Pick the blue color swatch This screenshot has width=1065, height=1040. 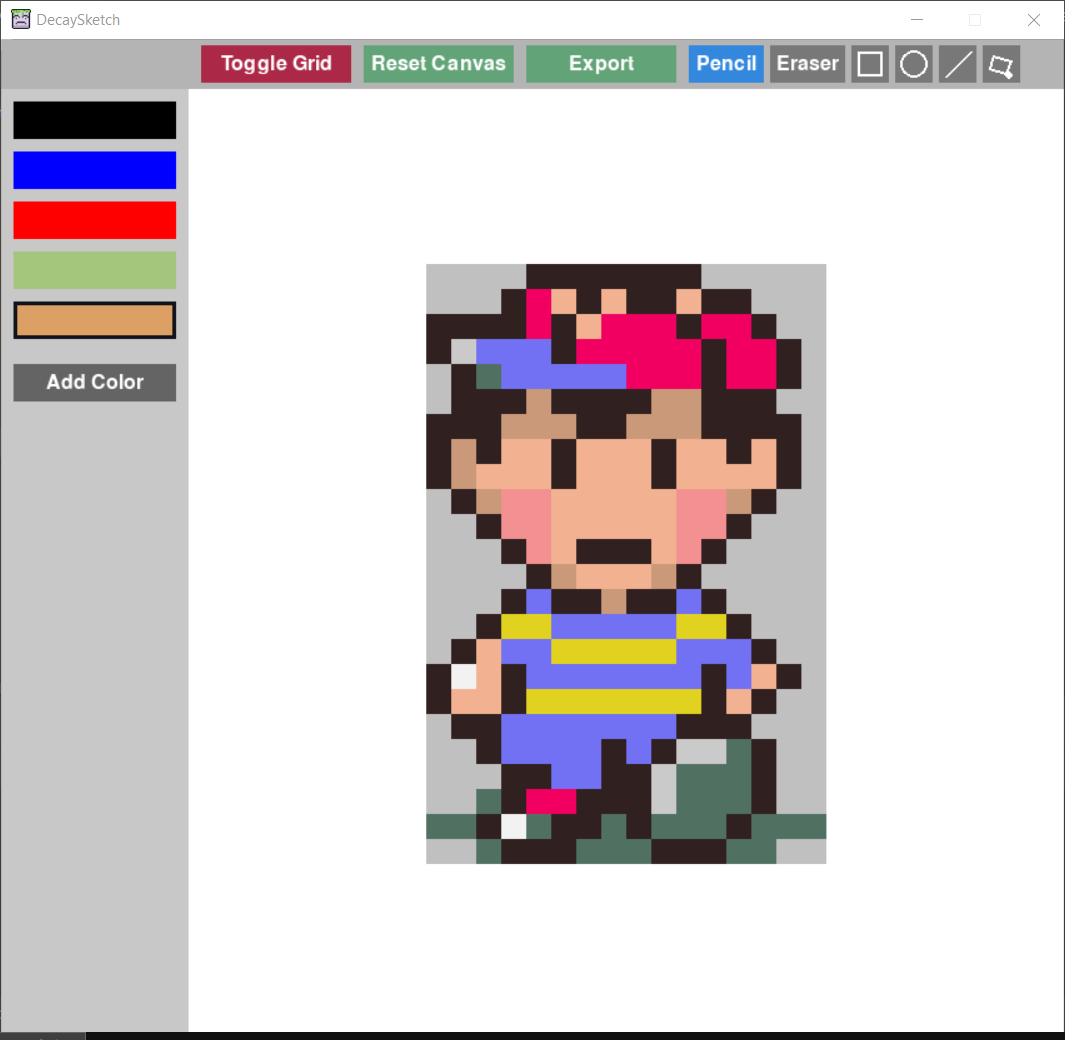(94, 170)
